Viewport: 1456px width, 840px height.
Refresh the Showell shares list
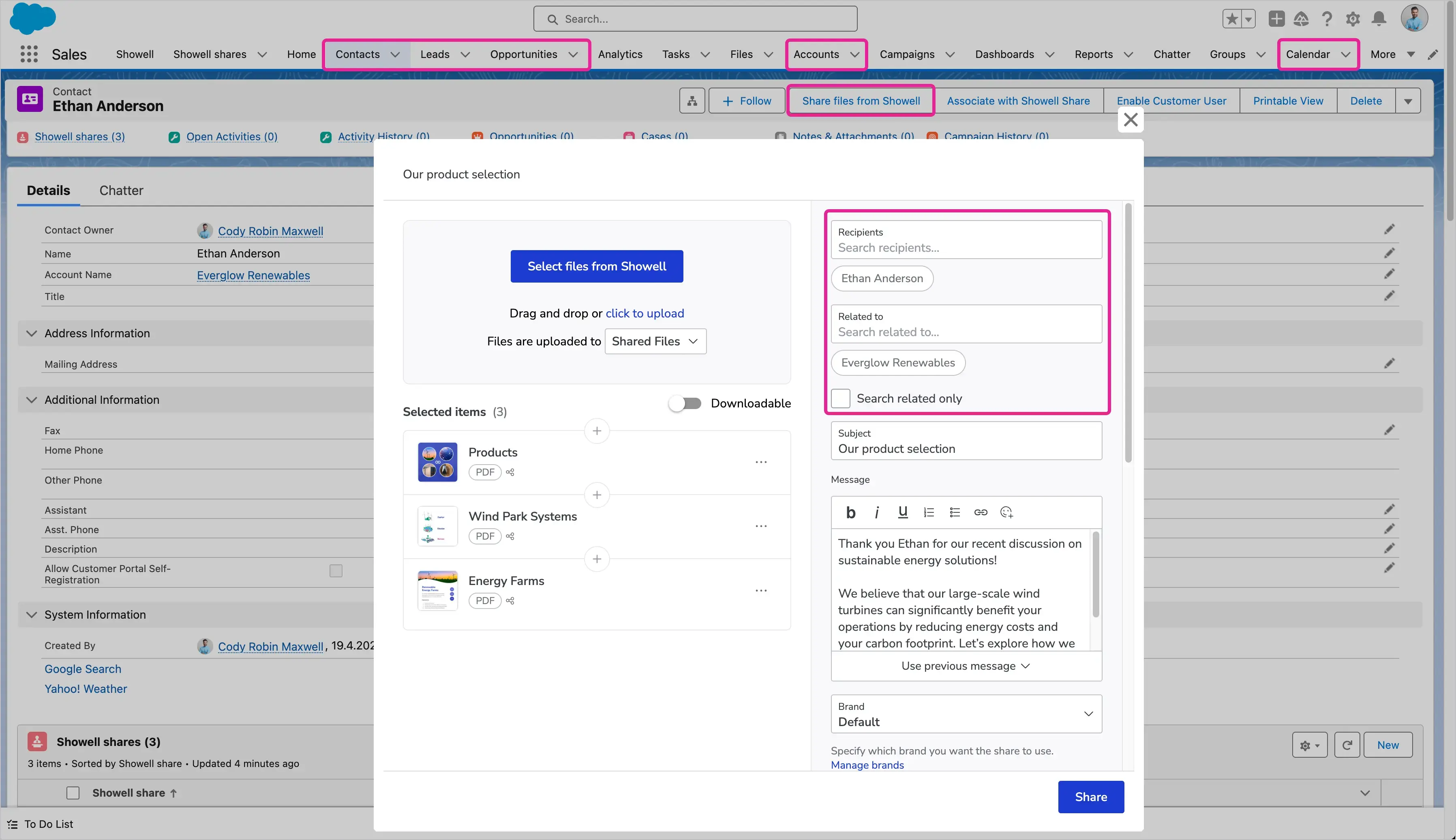[x=1347, y=745]
